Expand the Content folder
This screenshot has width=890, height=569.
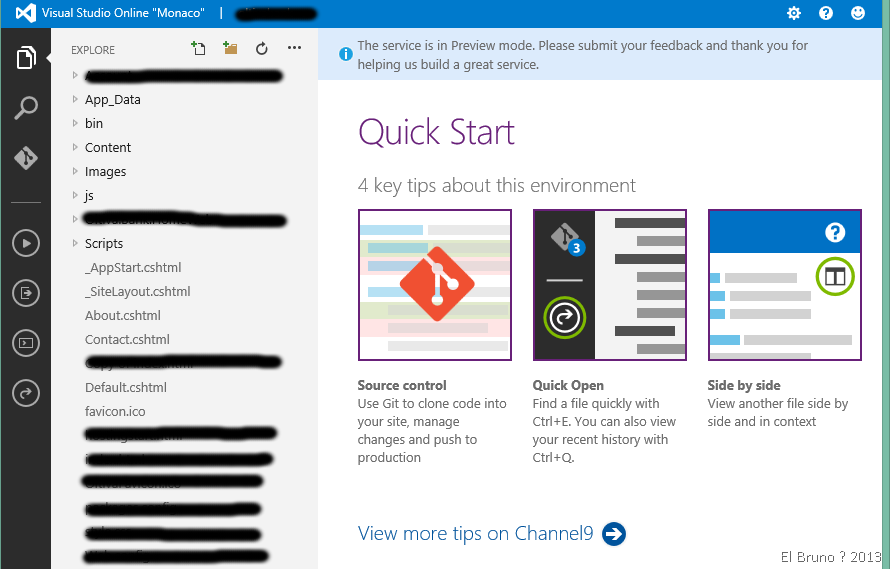pos(107,148)
